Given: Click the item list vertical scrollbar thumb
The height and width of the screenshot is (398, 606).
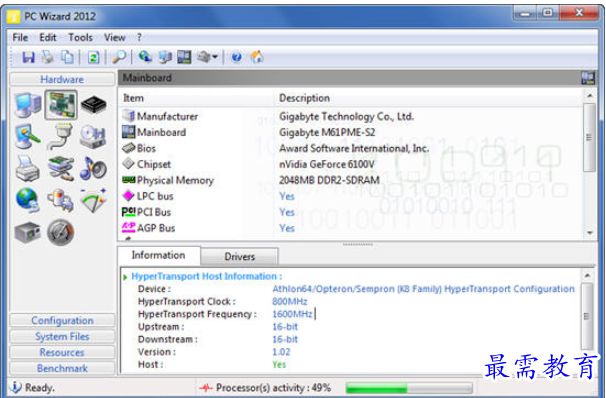Looking at the screenshot, I should 589,137.
